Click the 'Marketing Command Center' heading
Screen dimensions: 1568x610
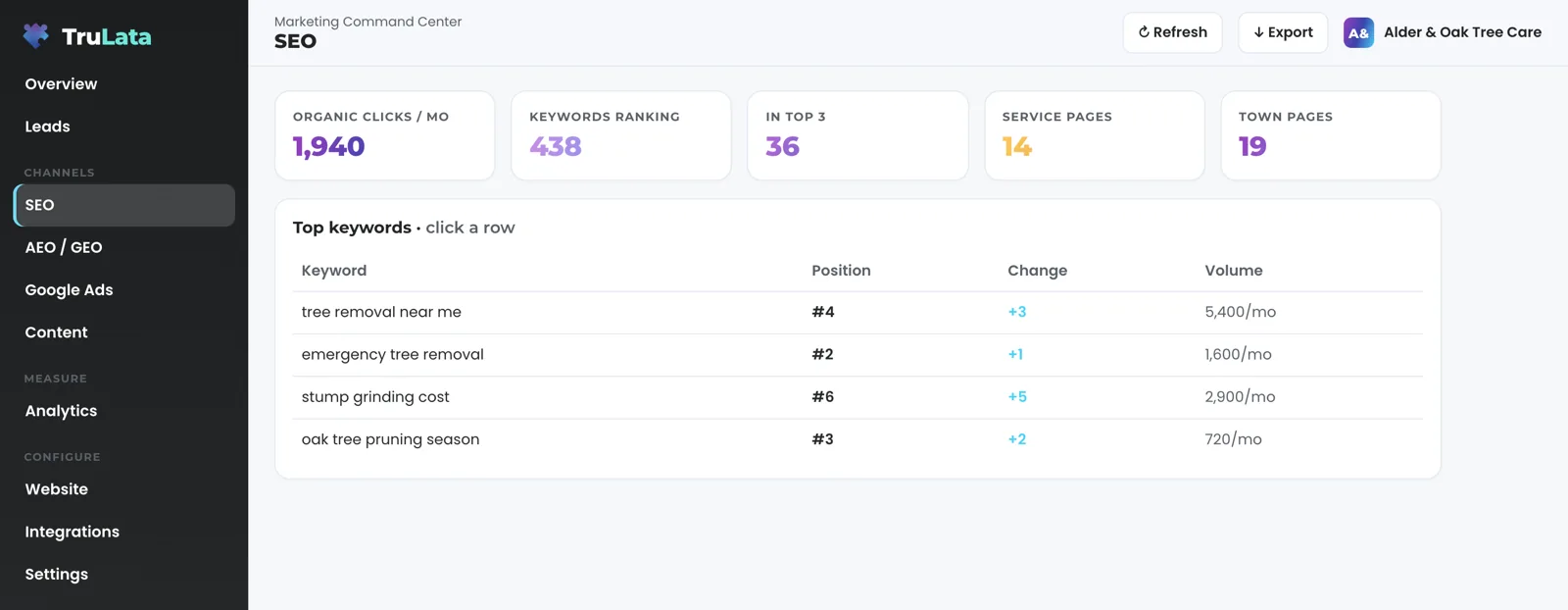pyautogui.click(x=367, y=22)
